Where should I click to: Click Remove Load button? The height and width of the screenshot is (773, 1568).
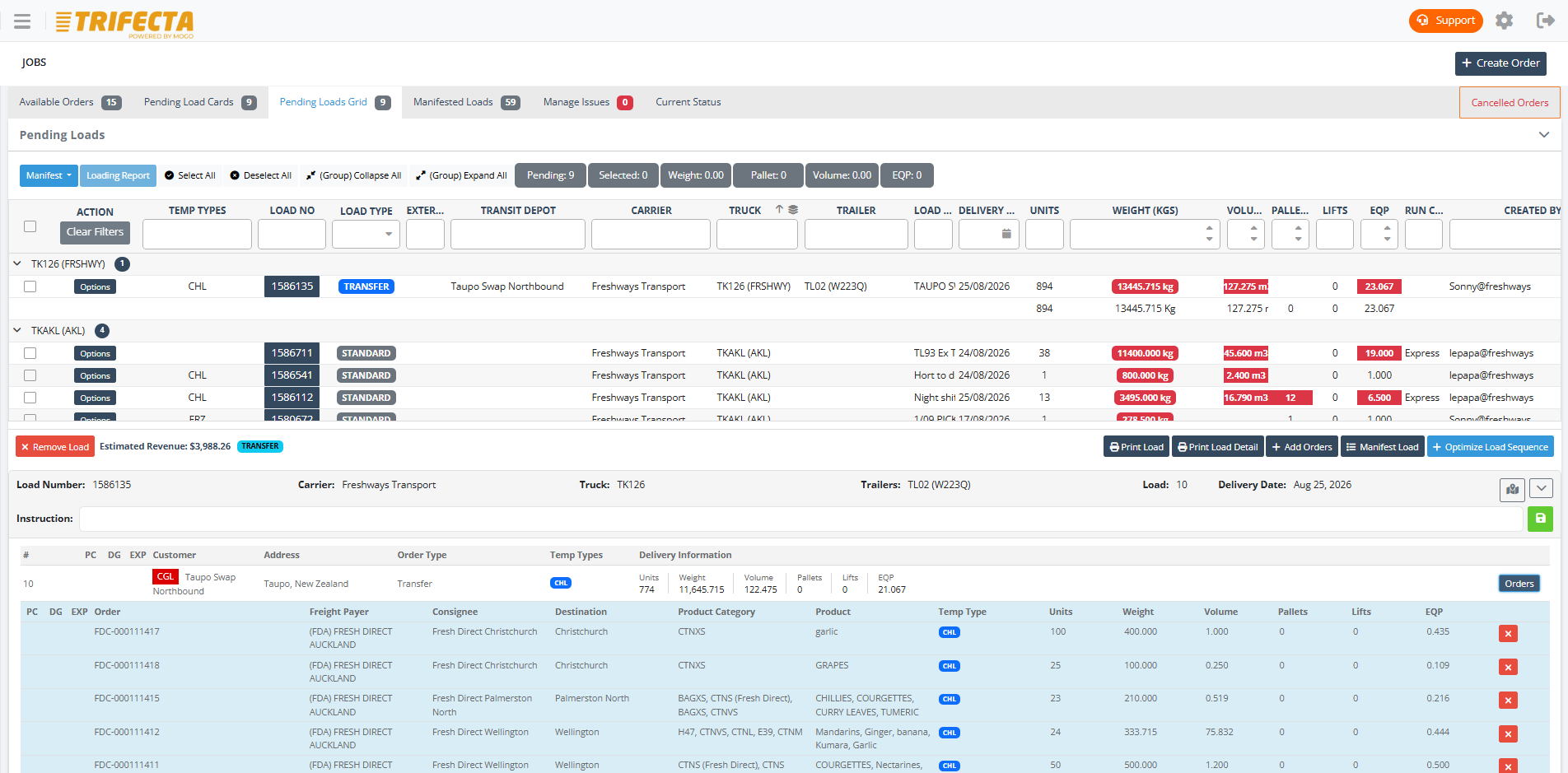click(x=55, y=447)
